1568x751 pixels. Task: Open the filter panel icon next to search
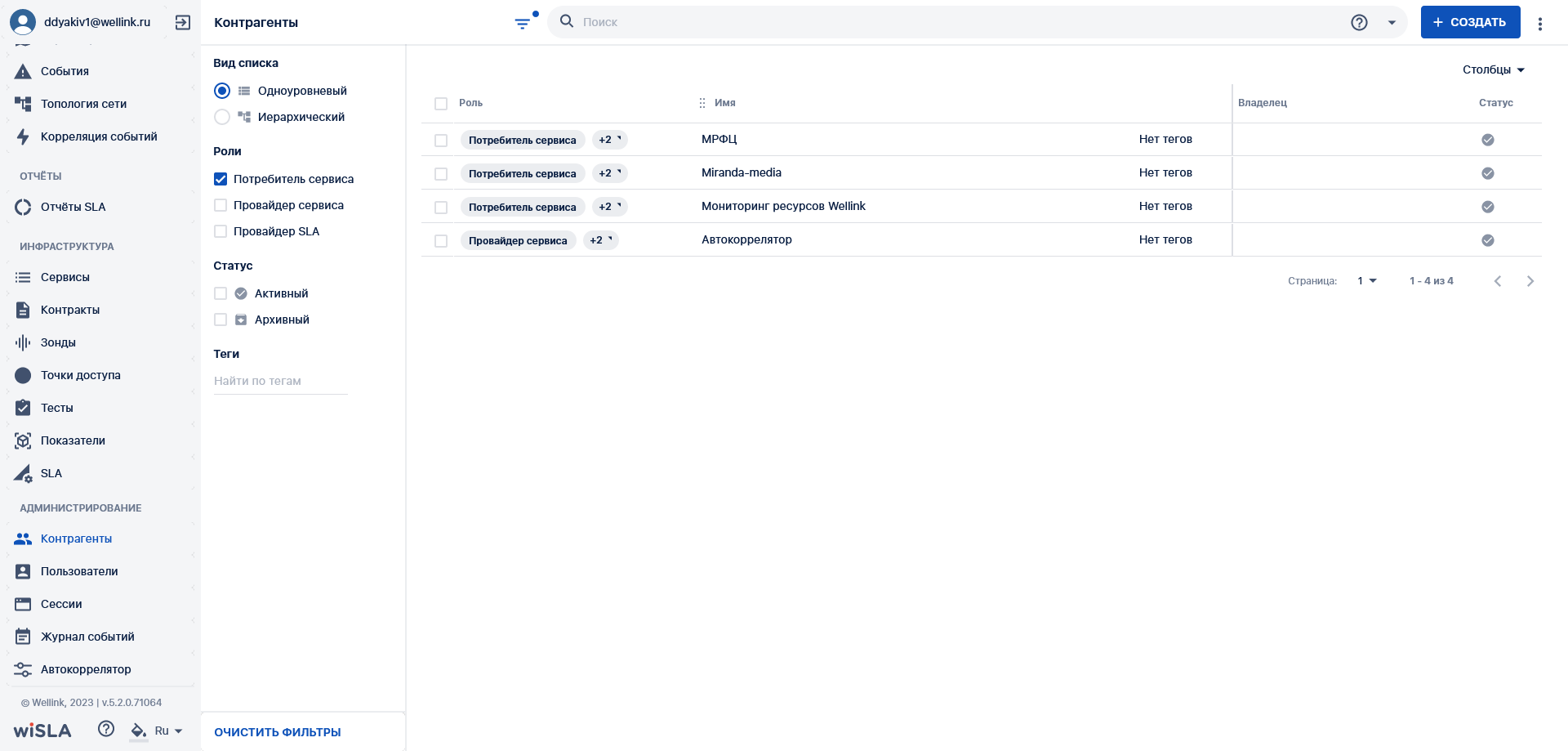click(523, 24)
